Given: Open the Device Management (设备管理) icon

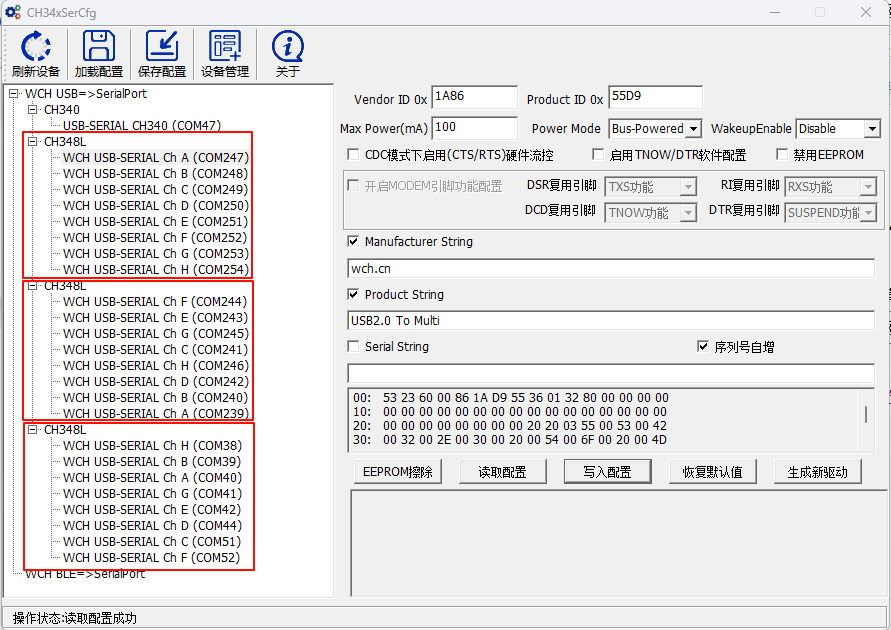Looking at the screenshot, I should coord(225,46).
